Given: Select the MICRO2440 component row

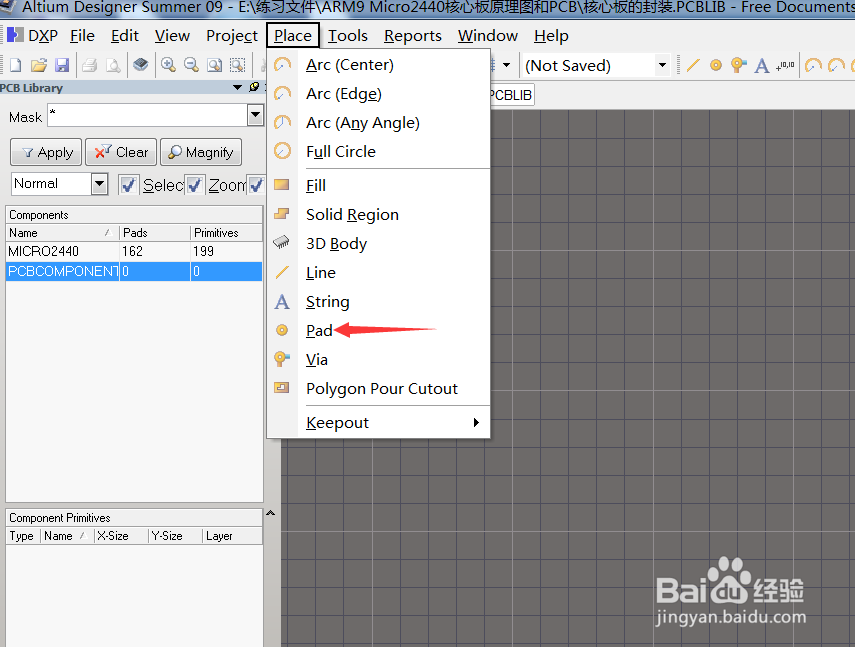Looking at the screenshot, I should 134,251.
